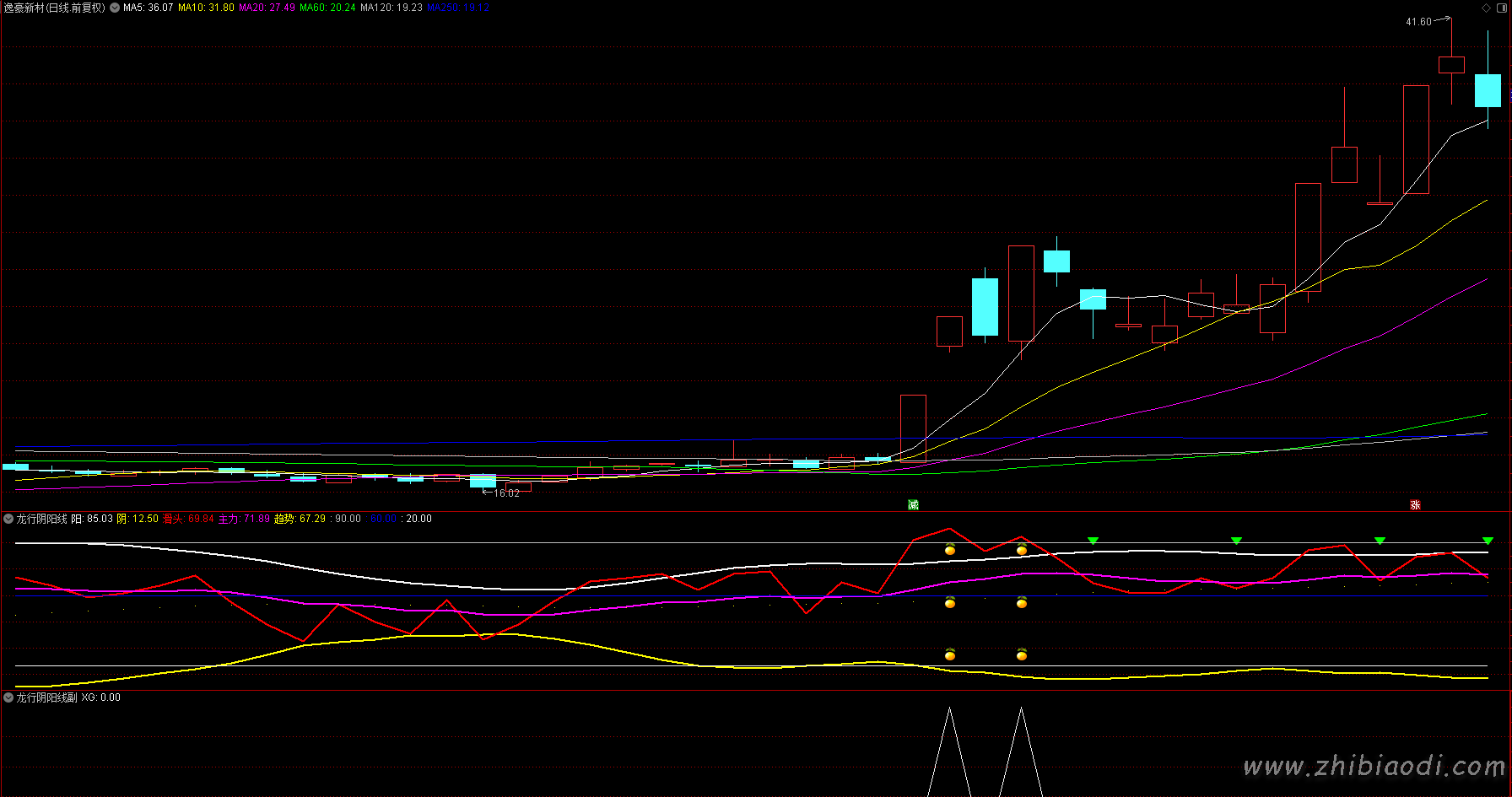
Task: Expand the 龙行阴阳线副 indicator dropdown arrow
Action: point(8,697)
